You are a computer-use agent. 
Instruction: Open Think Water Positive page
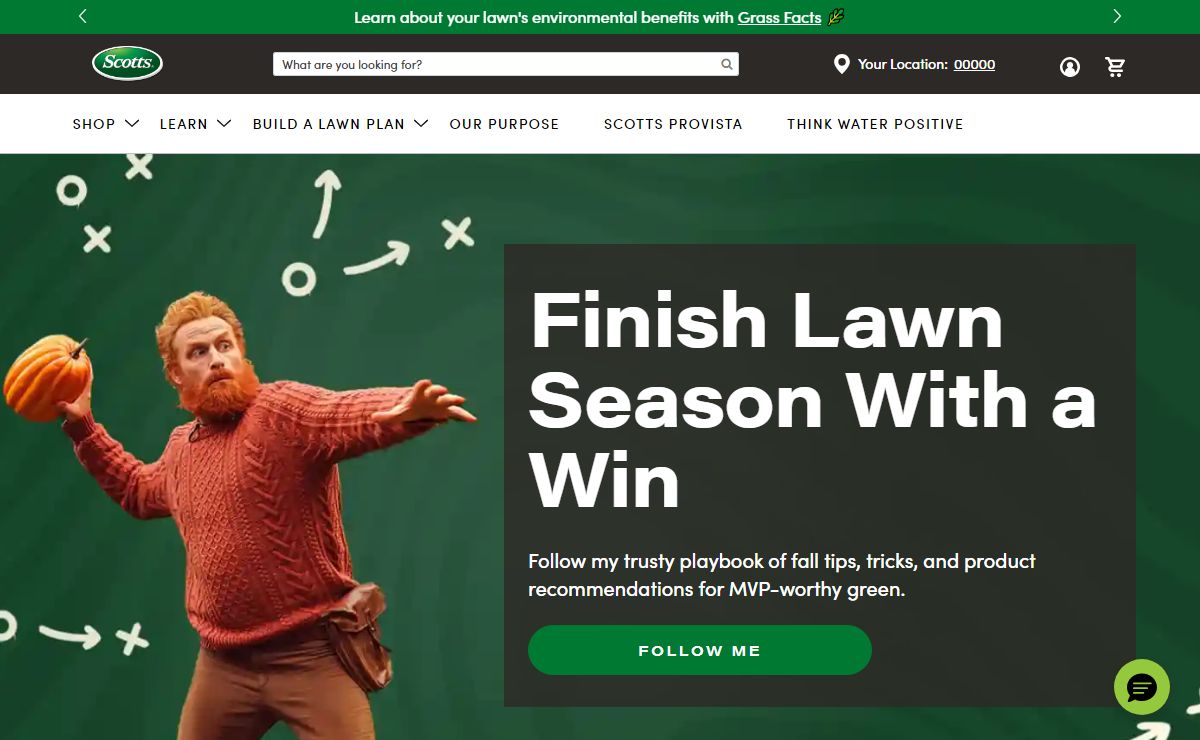875,124
